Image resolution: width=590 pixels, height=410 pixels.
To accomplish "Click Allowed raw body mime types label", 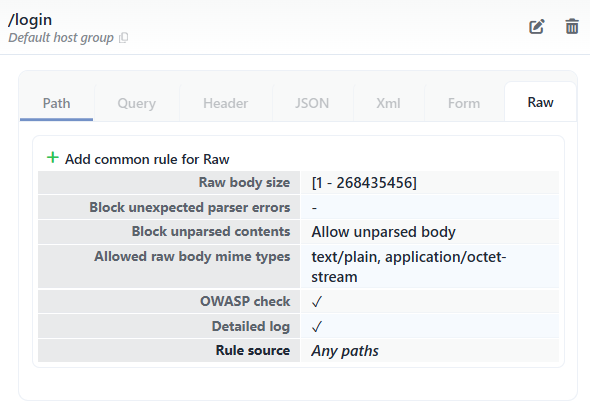I will pos(192,257).
